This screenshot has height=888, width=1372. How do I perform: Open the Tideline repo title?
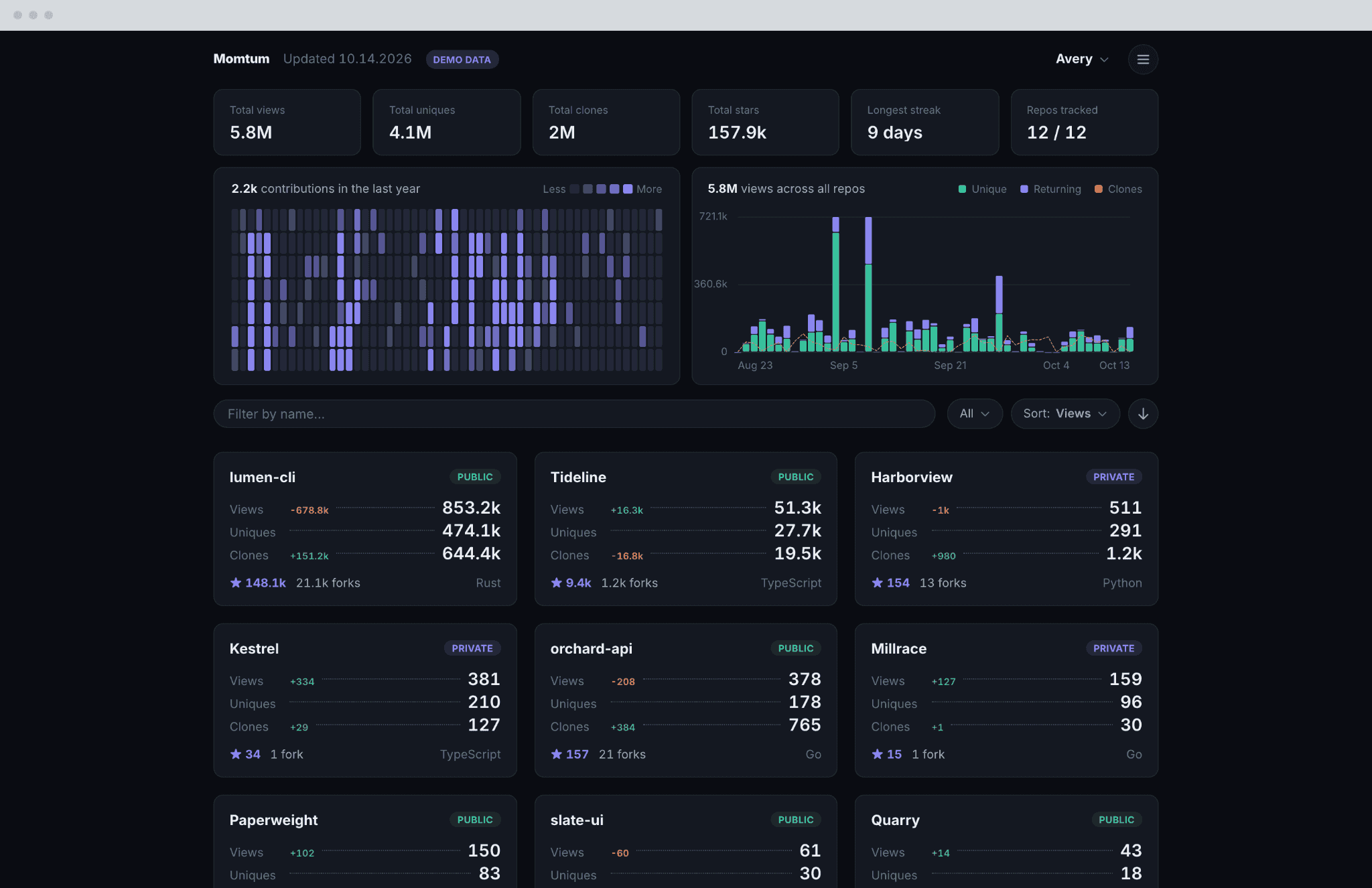pos(578,477)
